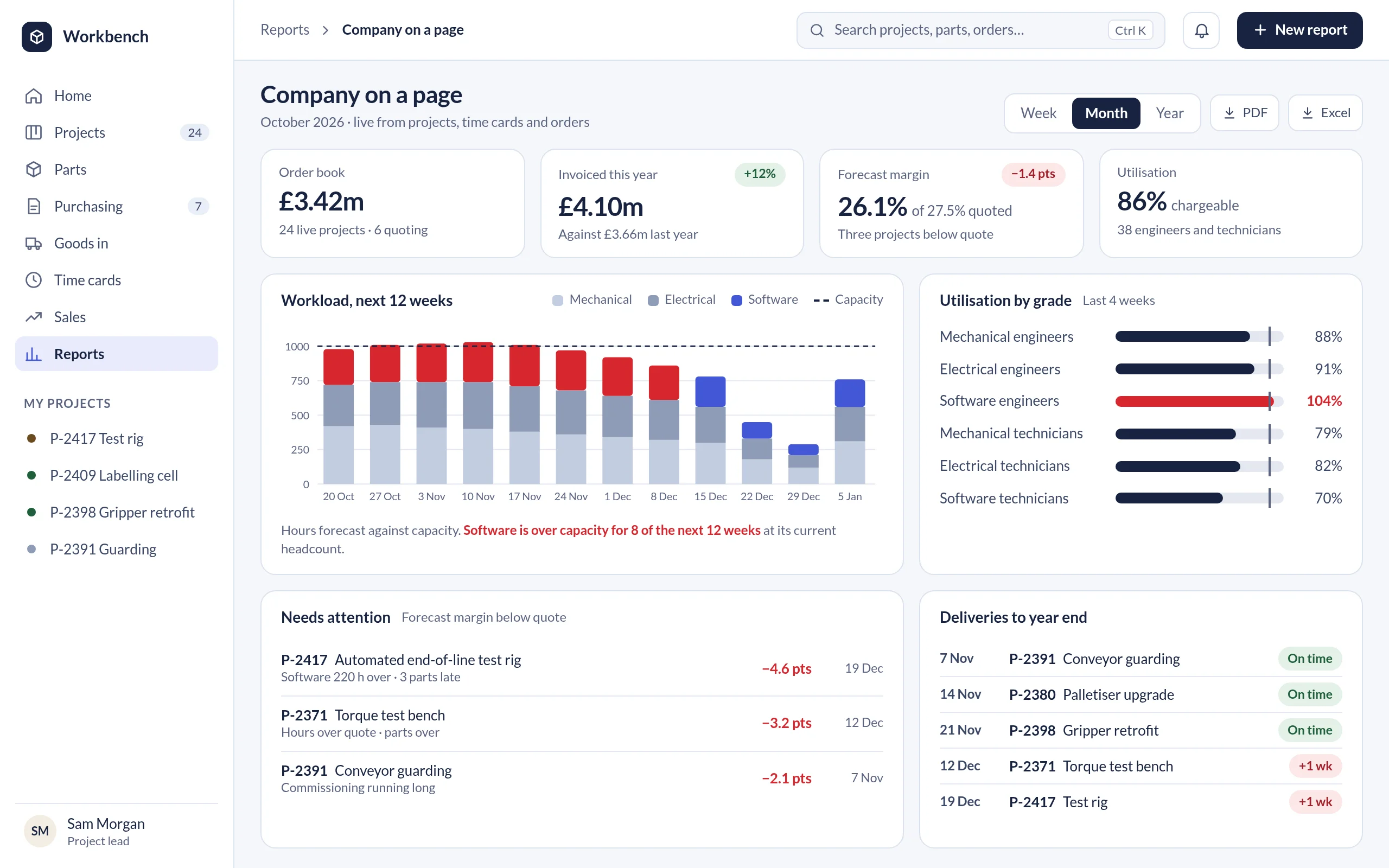The image size is (1389, 868).
Task: Click the 29 Dec bar in workload chart
Action: 803,464
